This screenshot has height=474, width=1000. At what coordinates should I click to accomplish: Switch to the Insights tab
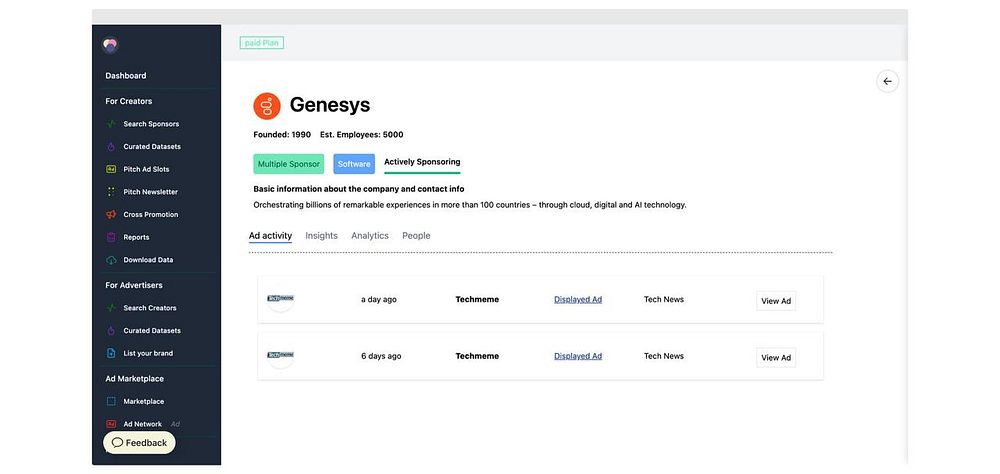[x=321, y=236]
